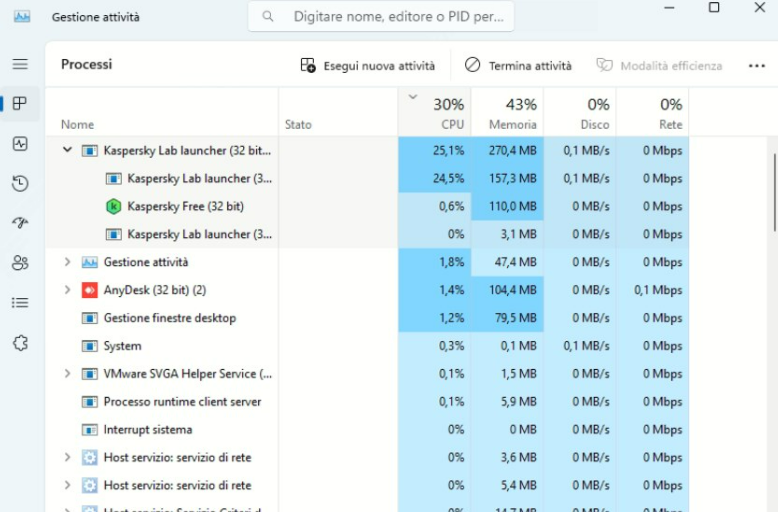This screenshot has width=778, height=512.
Task: Select the Kaspersky Free (32 bit) process
Action: coord(185,206)
